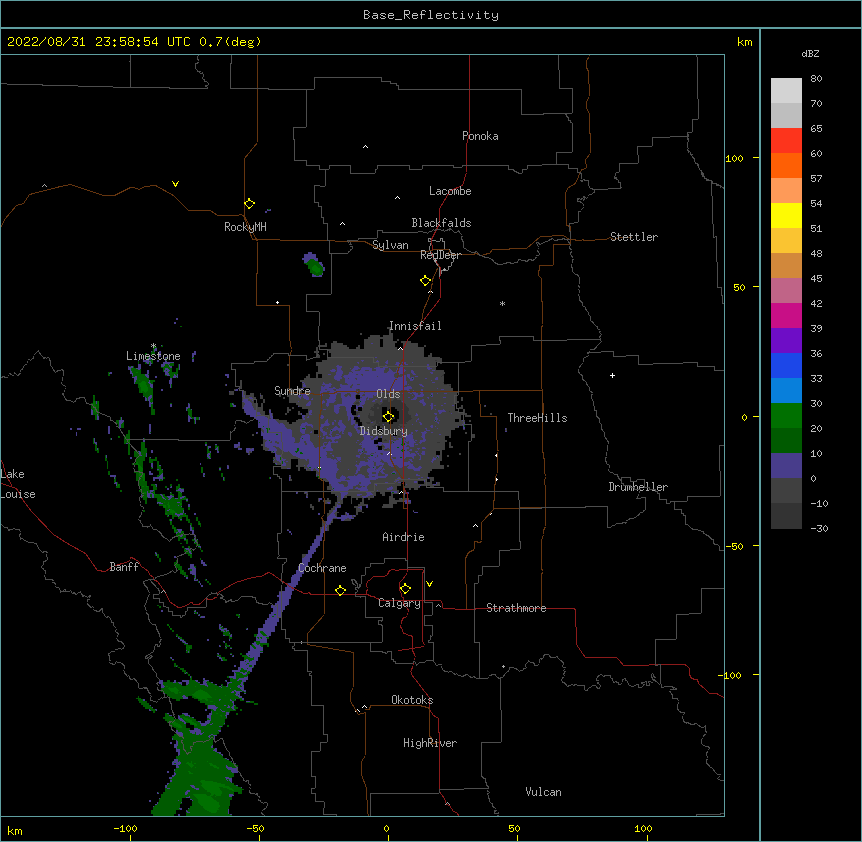The height and width of the screenshot is (842, 862).
Task: Click the green echo patch southwest of Sylvan
Action: point(314,265)
